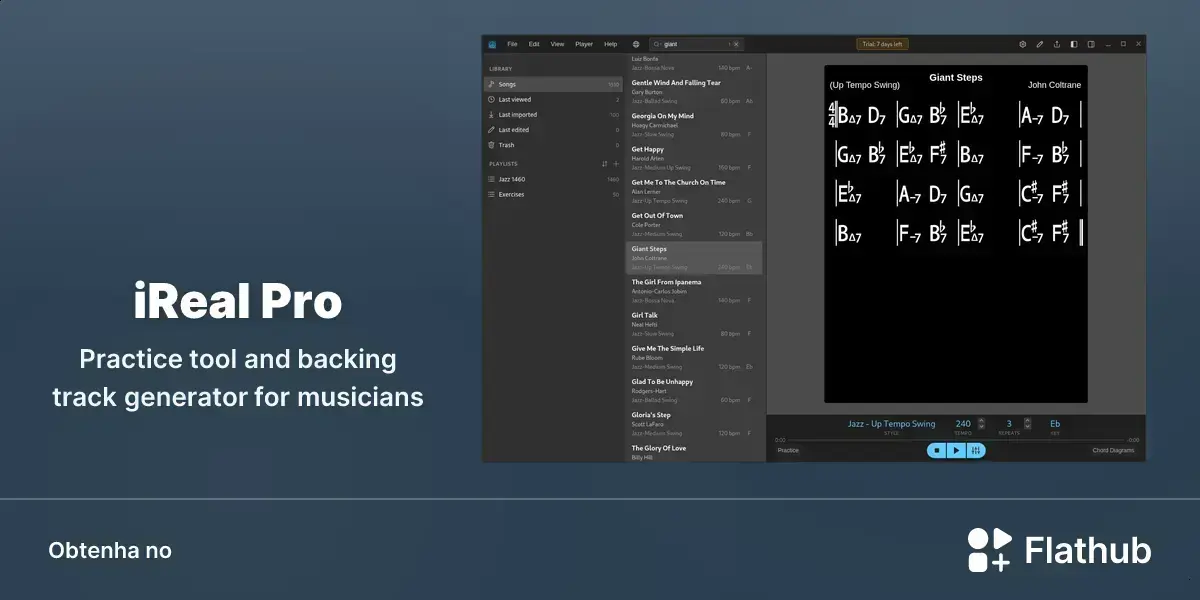Click the Giant Steps chart title
The height and width of the screenshot is (600, 1200).
tap(956, 77)
